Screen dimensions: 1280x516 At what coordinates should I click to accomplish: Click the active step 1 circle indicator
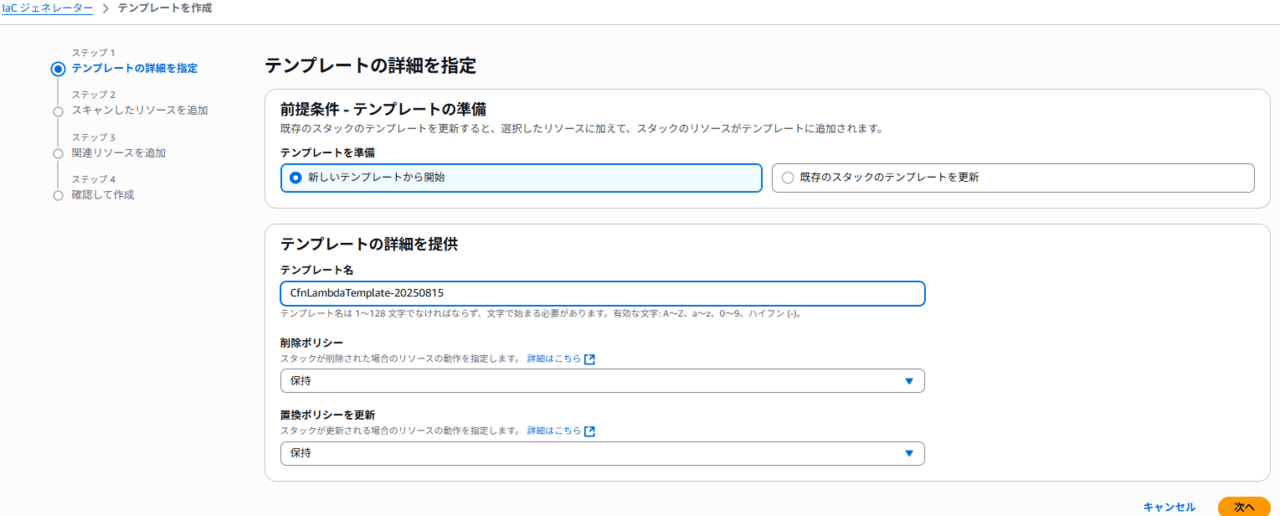point(58,69)
